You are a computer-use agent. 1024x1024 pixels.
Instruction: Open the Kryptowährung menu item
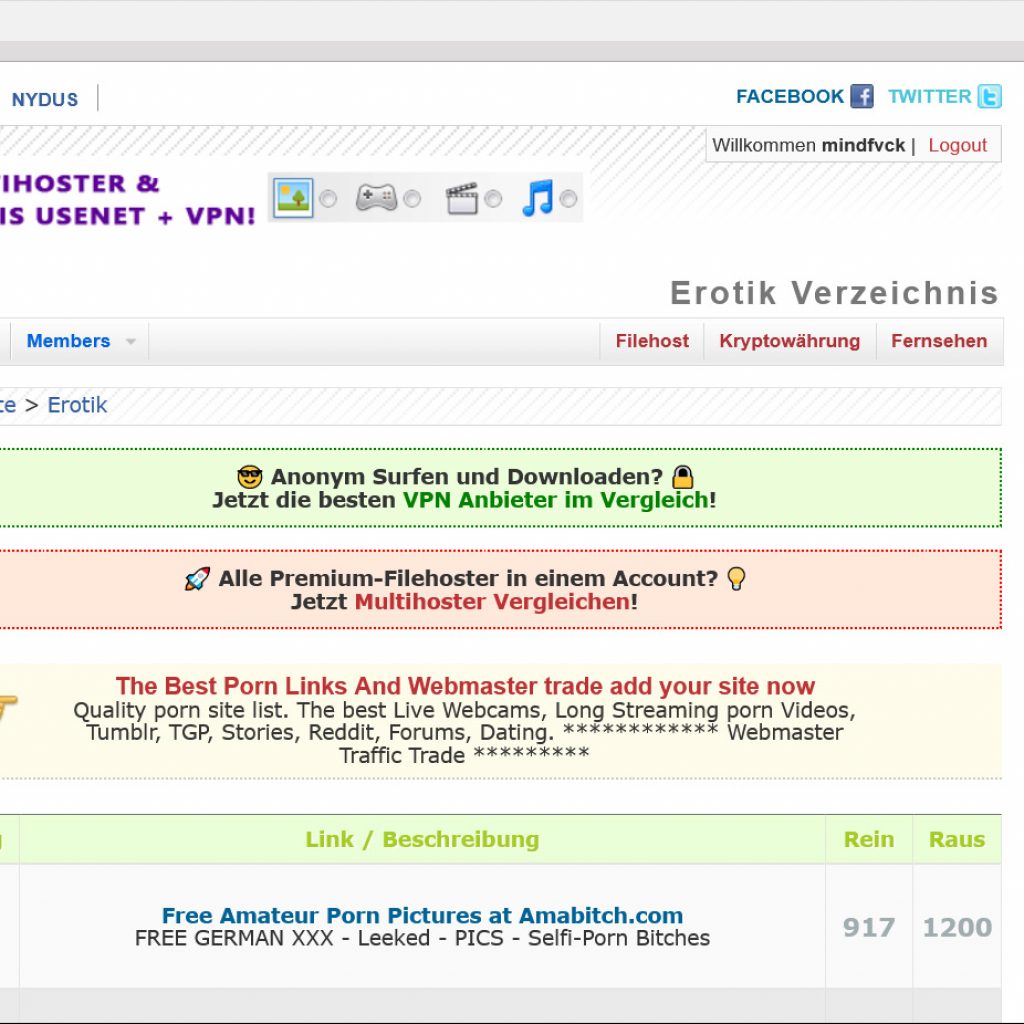789,341
